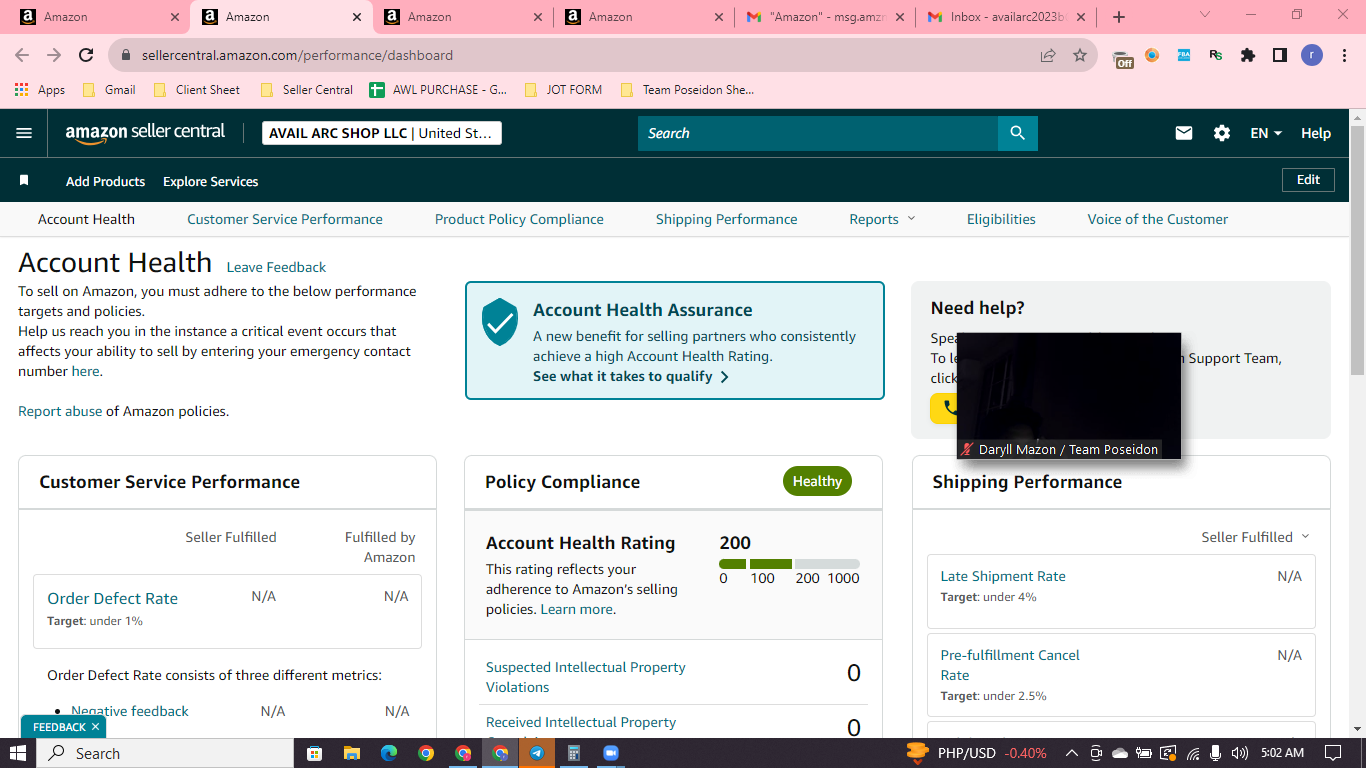Open the Product Policy Compliance tab
The image size is (1366, 768).
(x=519, y=219)
